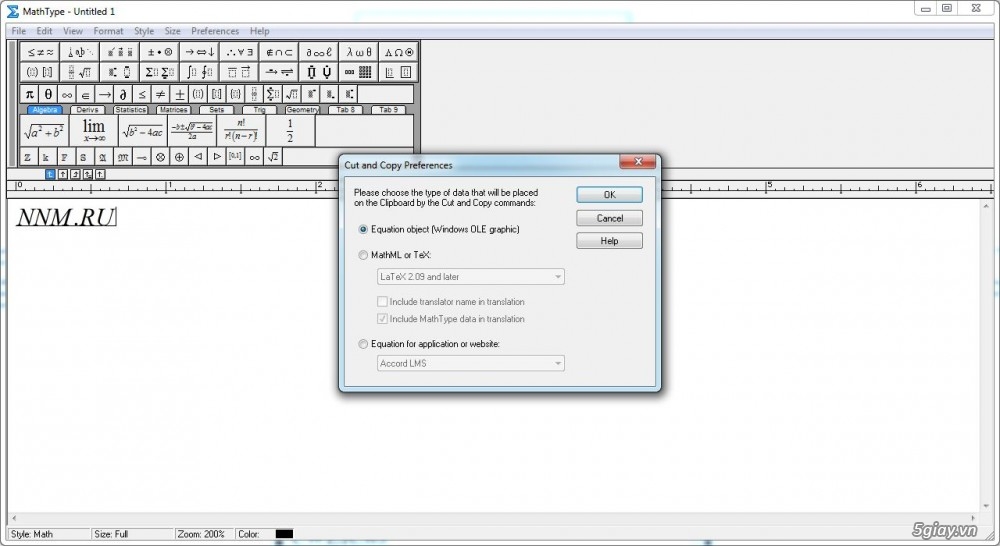Open the fence templates palette
Viewport: 1000px width, 546px height.
tap(40, 72)
